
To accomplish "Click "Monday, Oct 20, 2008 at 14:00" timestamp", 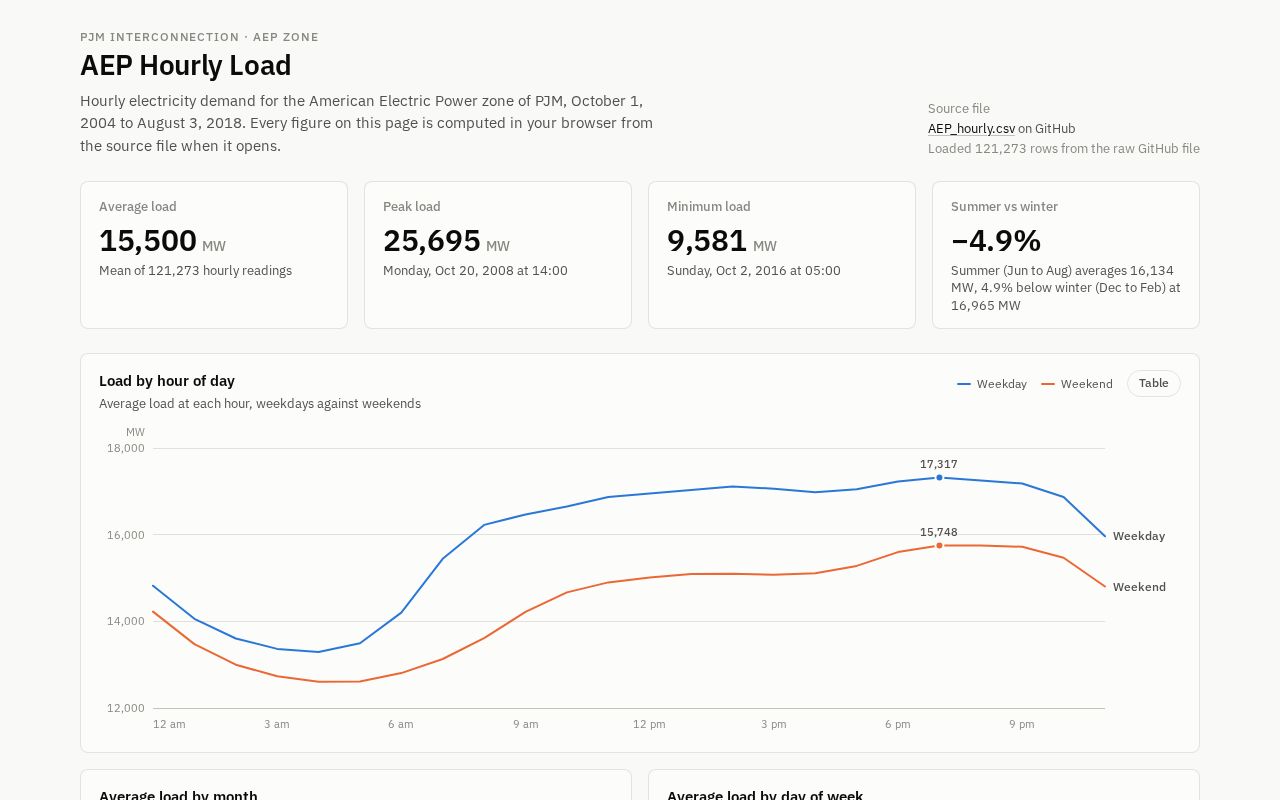I will pyautogui.click(x=475, y=270).
